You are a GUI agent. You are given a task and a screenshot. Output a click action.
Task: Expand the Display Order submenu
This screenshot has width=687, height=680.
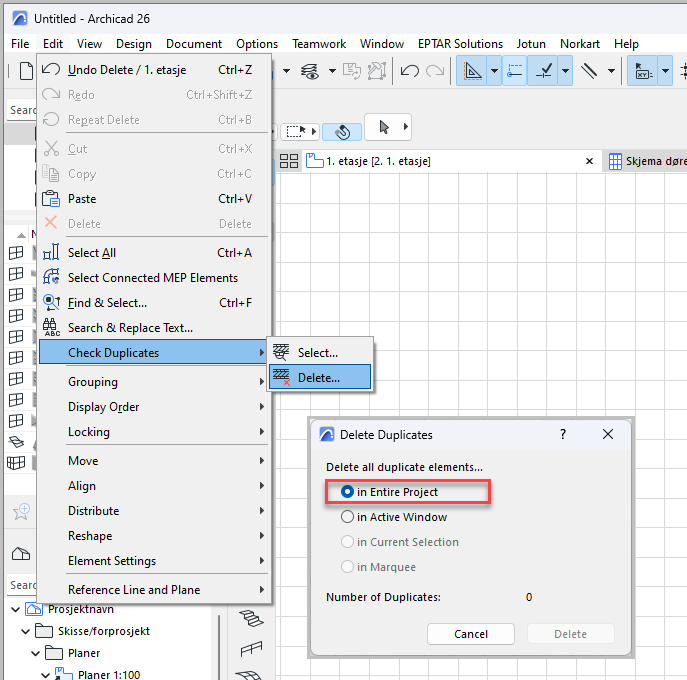(154, 407)
